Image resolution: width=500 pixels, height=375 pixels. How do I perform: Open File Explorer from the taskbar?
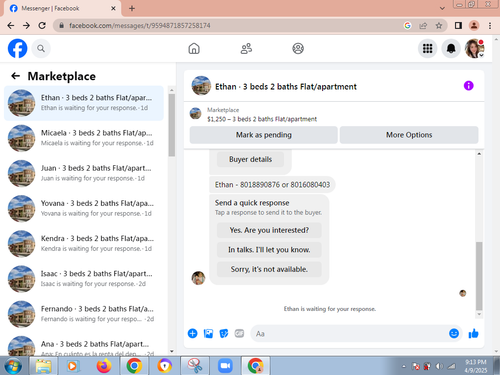click(43, 366)
